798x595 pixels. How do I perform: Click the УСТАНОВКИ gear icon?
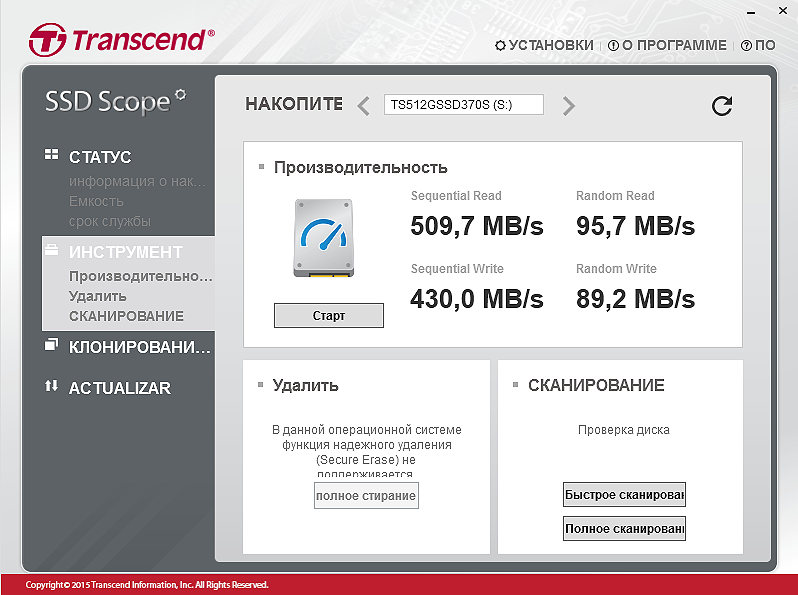[500, 46]
